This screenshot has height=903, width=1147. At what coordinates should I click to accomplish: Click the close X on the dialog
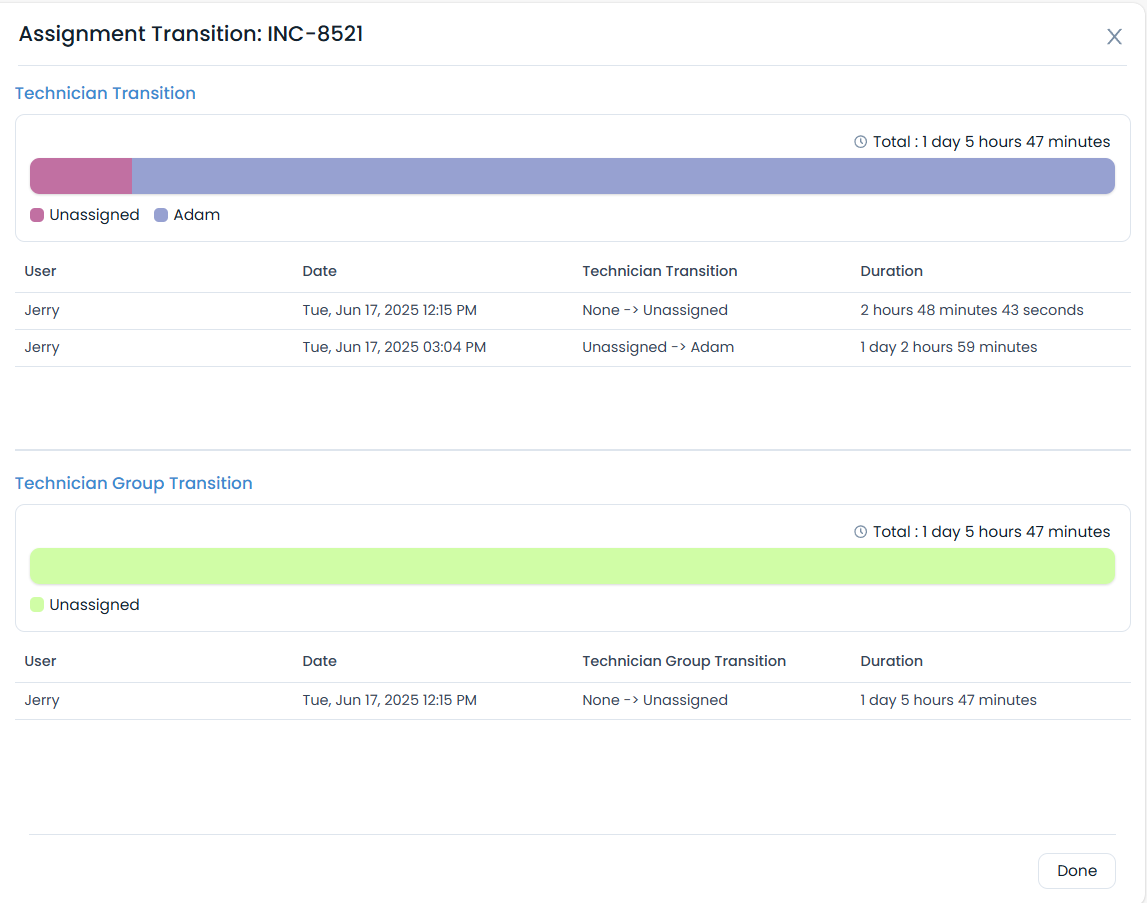coord(1114,36)
